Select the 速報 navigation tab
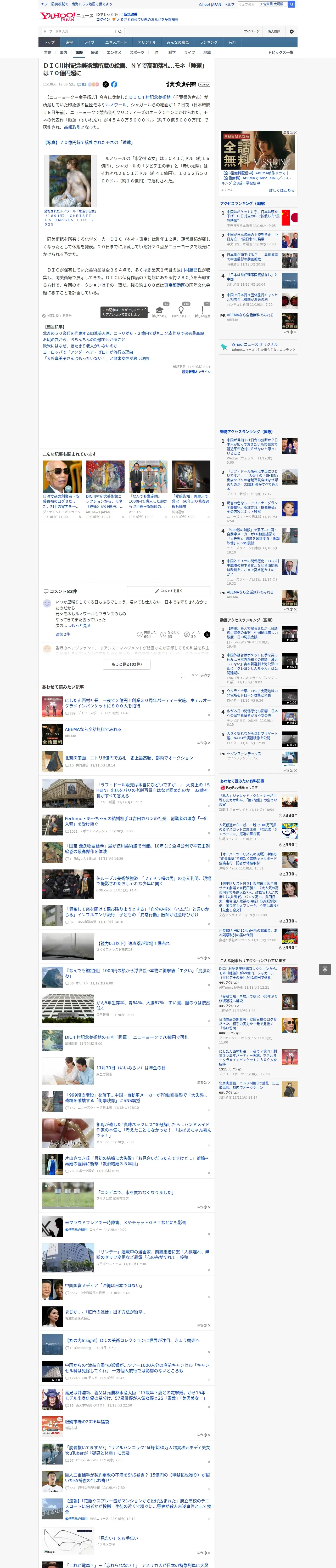This screenshot has width=336, height=1568. coord(69,43)
